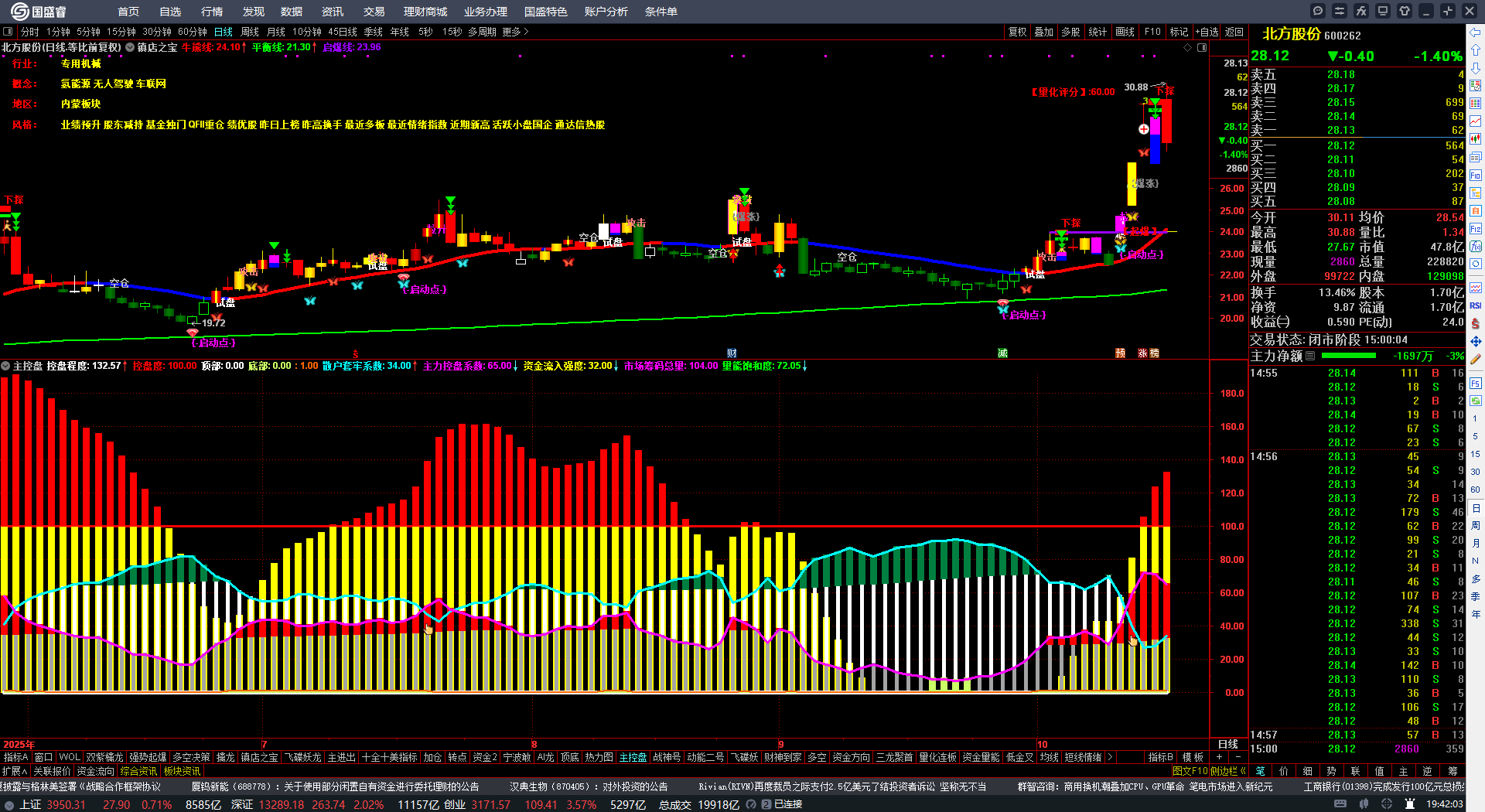Click the up arrow in right sidebar

coord(1476,50)
